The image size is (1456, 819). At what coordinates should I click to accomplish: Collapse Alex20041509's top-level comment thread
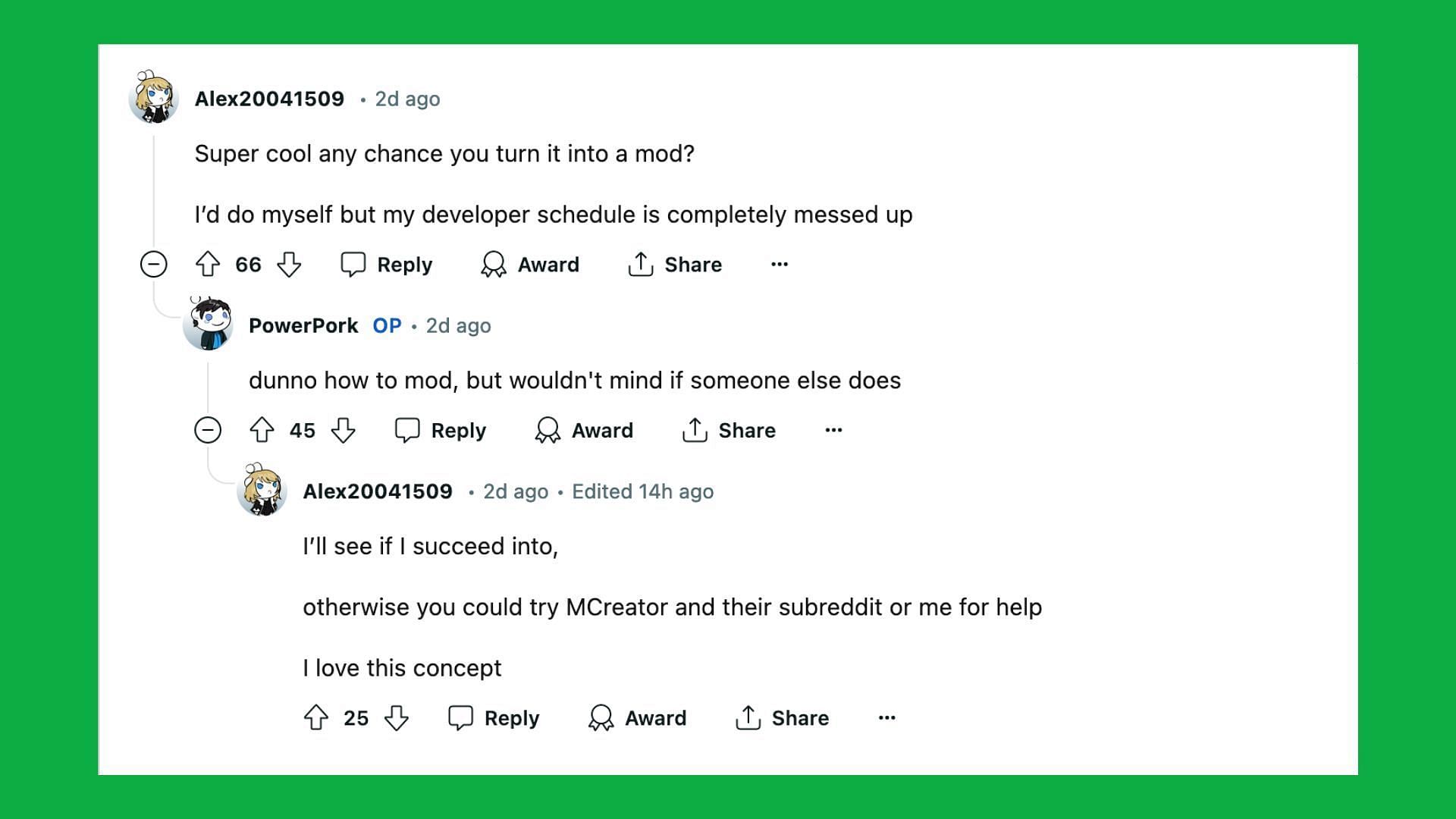coord(155,263)
